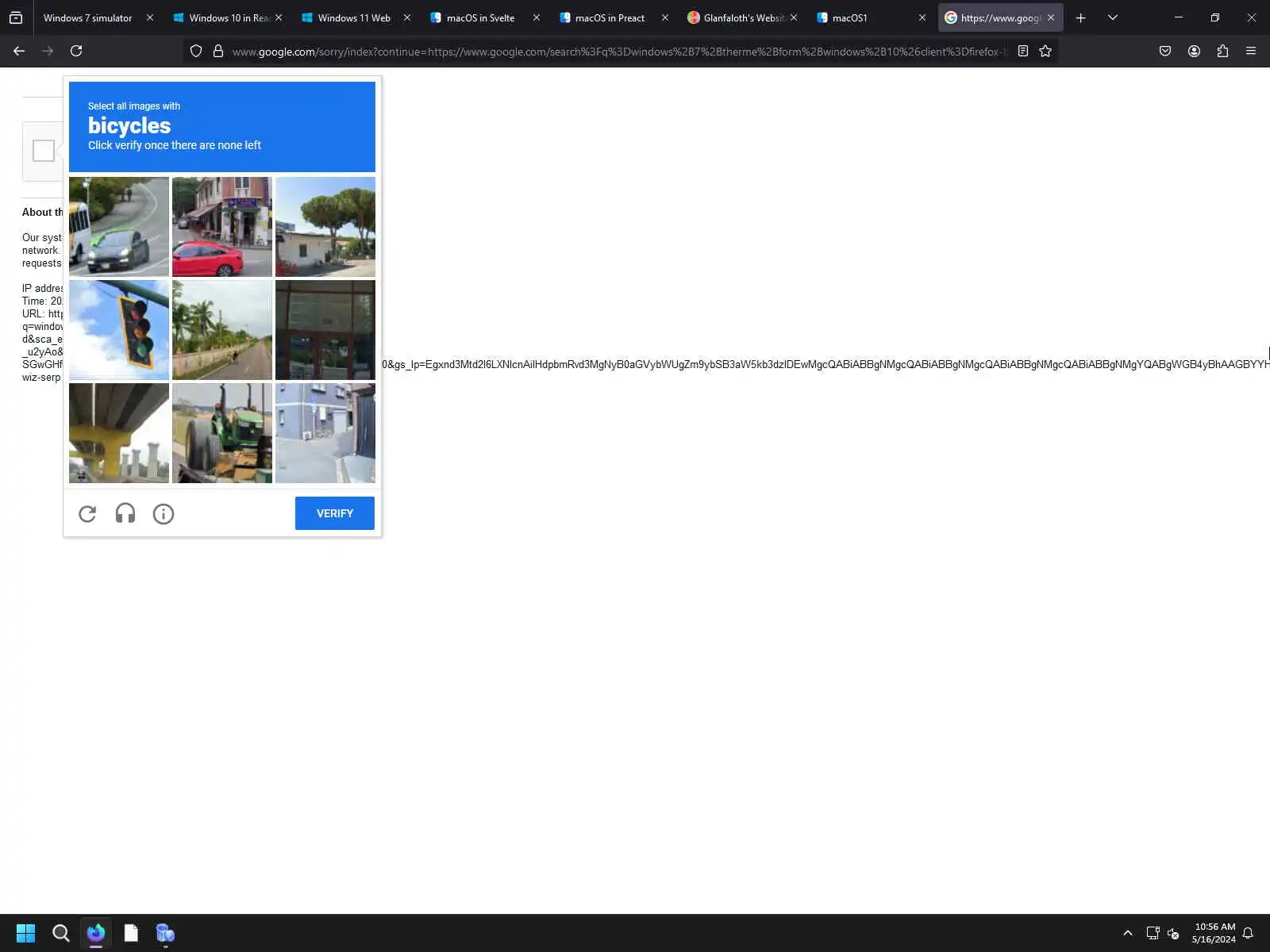Image resolution: width=1270 pixels, height=952 pixels.
Task: Go back with the browser back arrow
Action: click(19, 51)
